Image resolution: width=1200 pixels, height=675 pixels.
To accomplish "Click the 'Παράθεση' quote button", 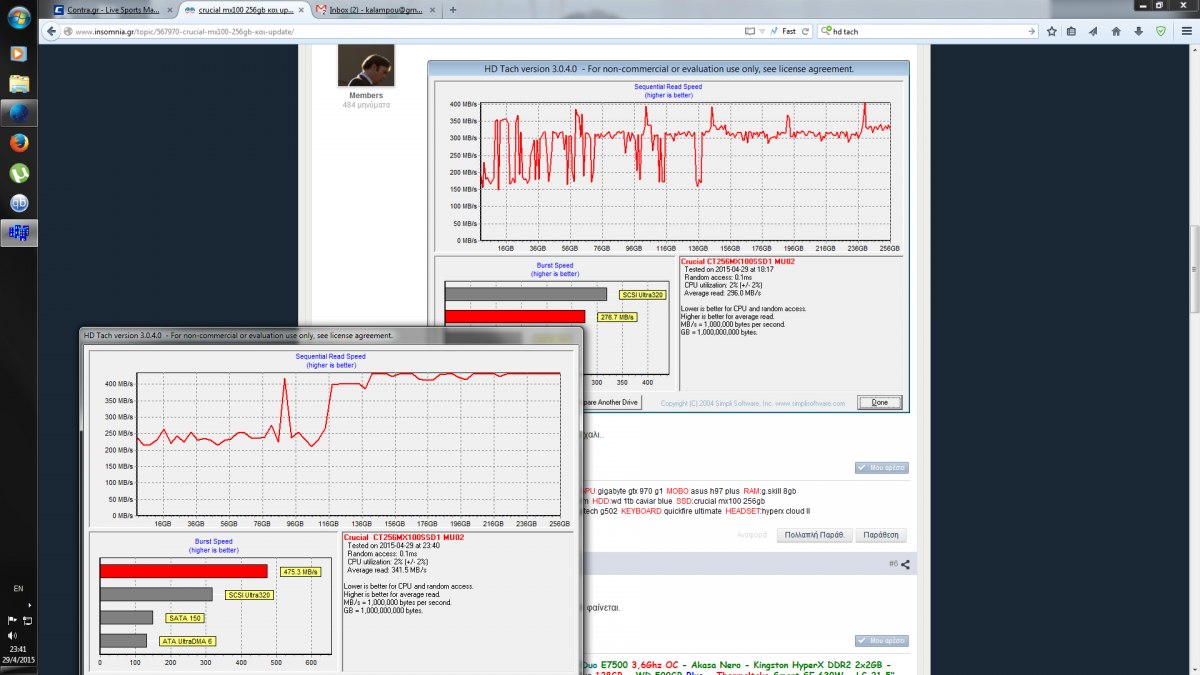I will click(x=883, y=534).
